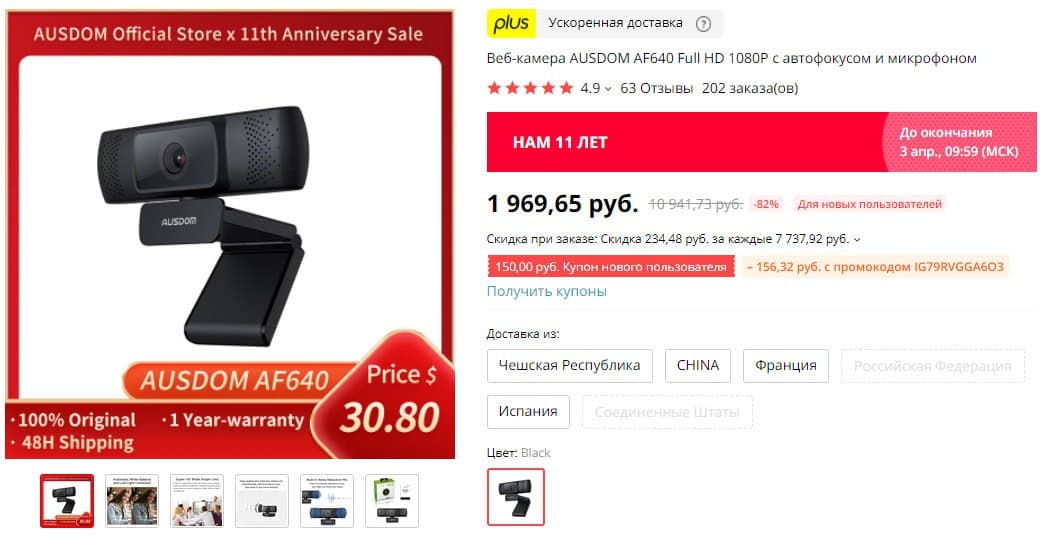Screen dimensions: 1047x538
Task: Click the five-star rating icons
Action: pos(530,88)
